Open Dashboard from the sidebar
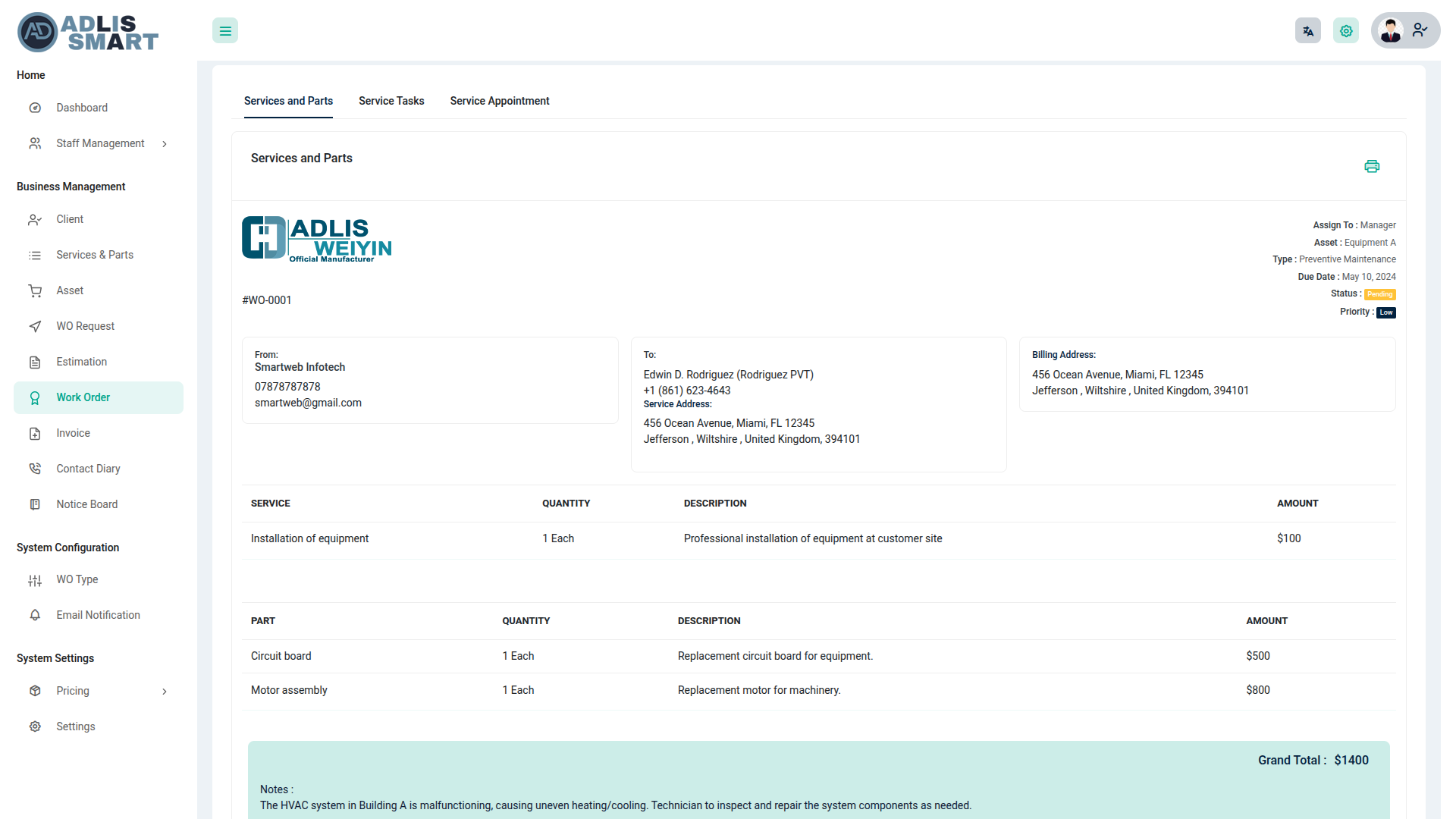1456x819 pixels. click(81, 108)
